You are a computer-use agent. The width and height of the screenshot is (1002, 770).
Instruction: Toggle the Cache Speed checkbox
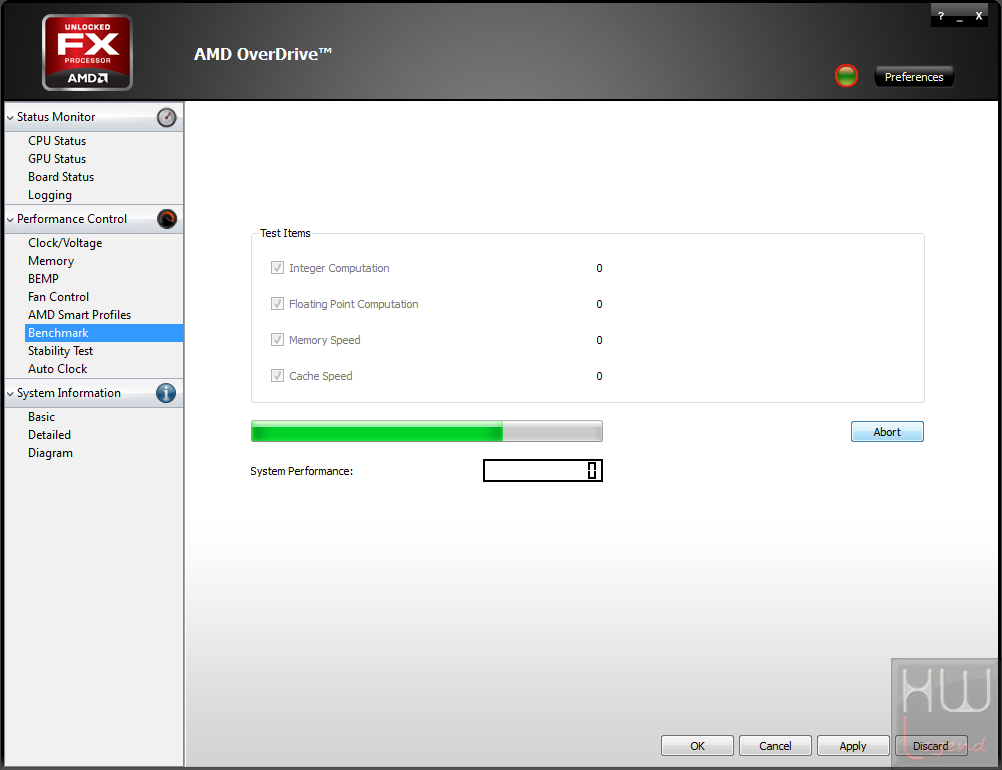pos(277,376)
